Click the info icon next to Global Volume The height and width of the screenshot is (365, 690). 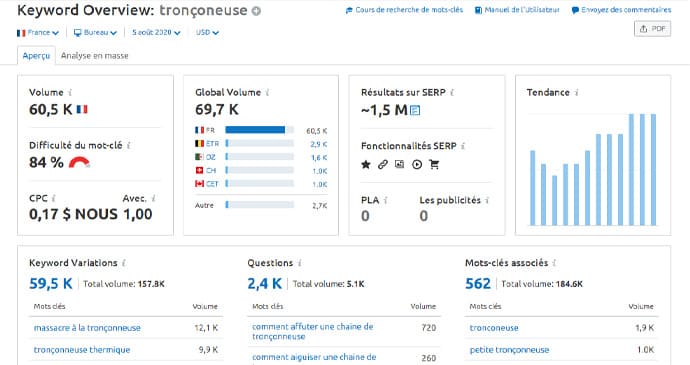click(268, 92)
